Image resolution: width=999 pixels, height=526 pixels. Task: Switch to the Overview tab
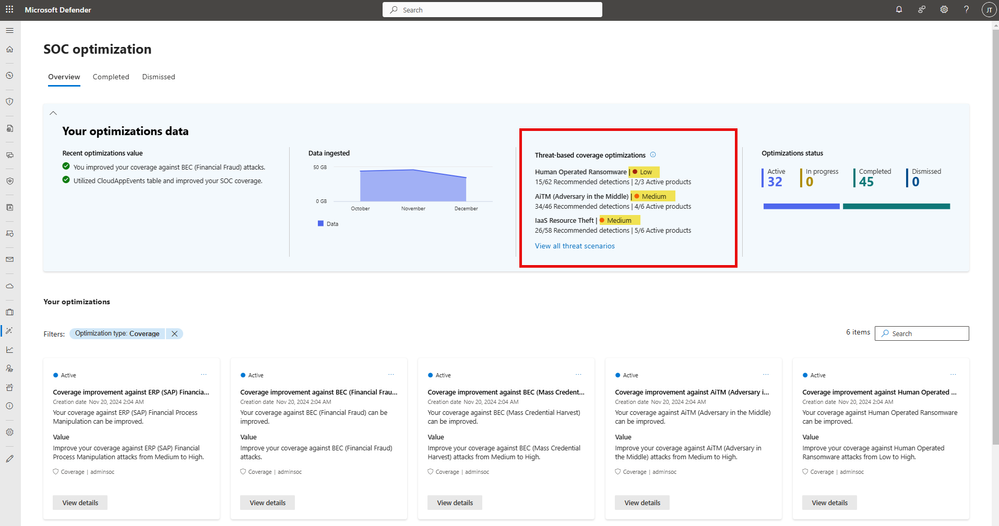click(x=64, y=77)
